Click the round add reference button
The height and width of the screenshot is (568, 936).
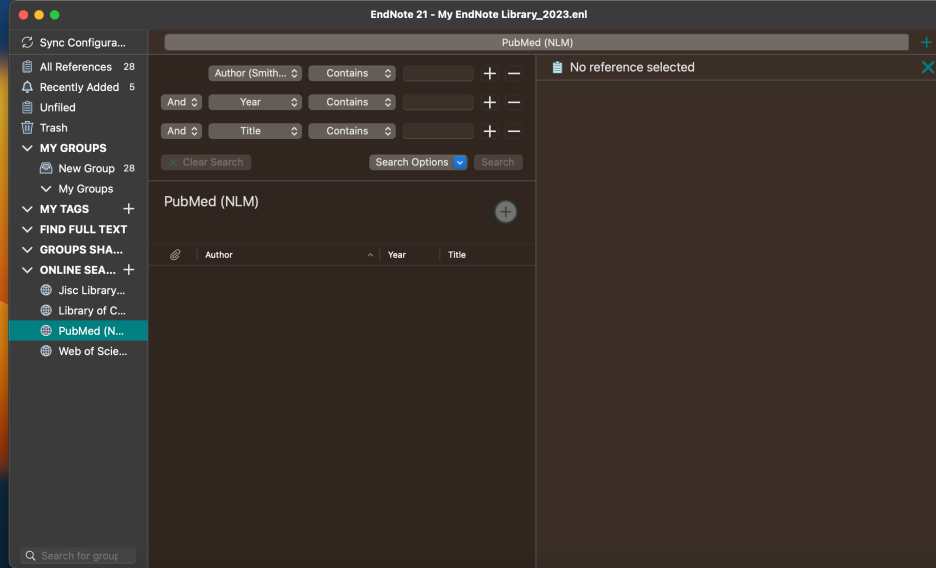click(x=506, y=211)
